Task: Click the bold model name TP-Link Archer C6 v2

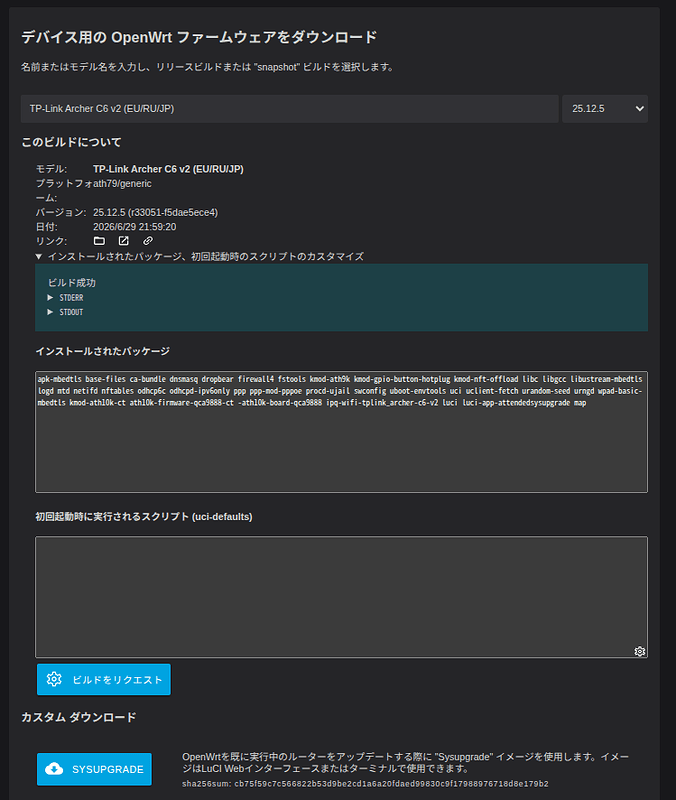Action: pyautogui.click(x=168, y=169)
